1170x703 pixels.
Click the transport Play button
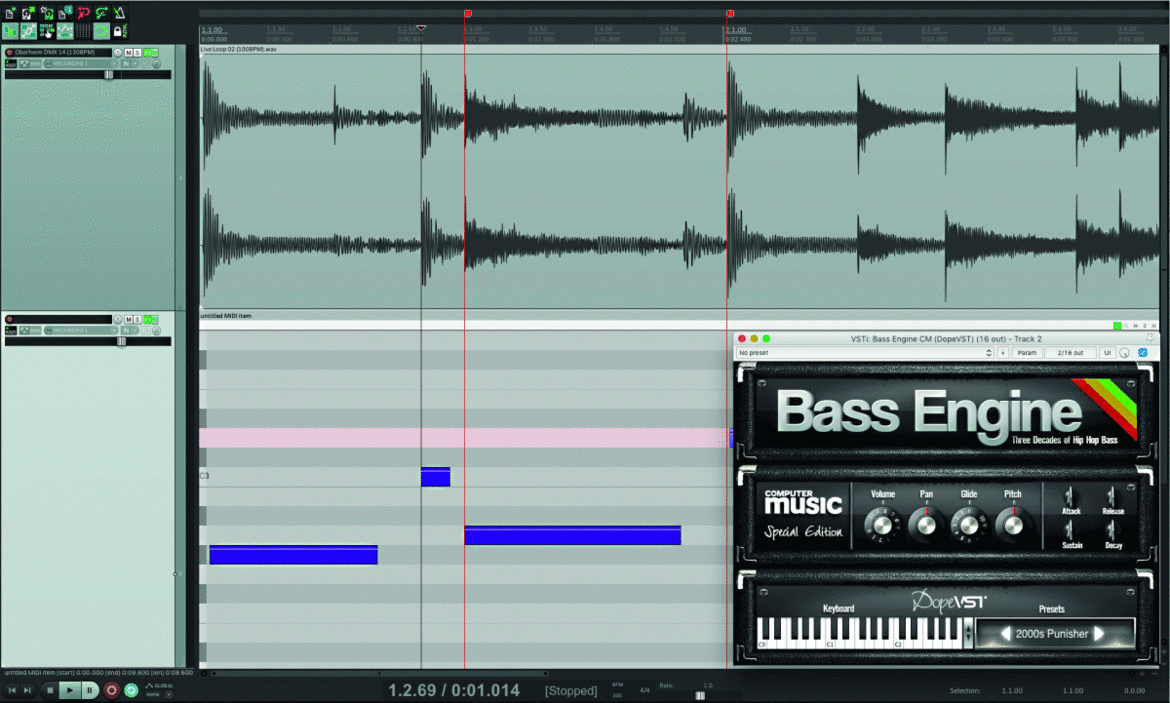tap(69, 690)
